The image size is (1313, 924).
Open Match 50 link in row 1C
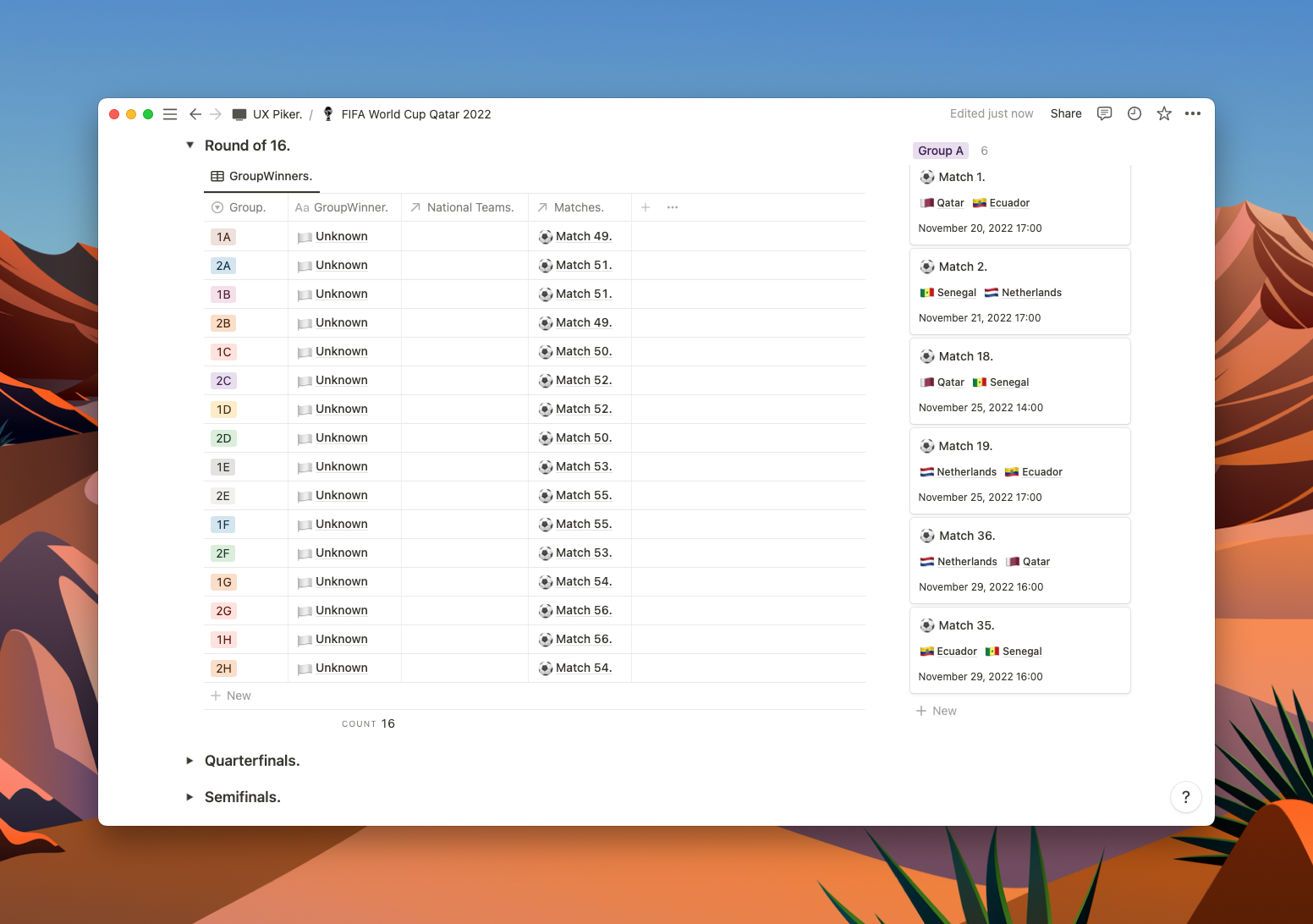click(x=584, y=351)
